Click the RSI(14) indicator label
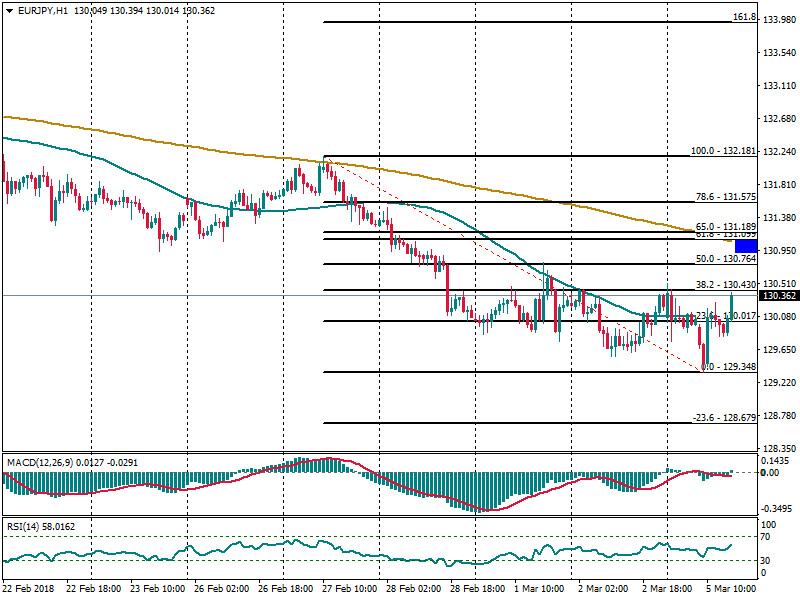 (x=24, y=525)
